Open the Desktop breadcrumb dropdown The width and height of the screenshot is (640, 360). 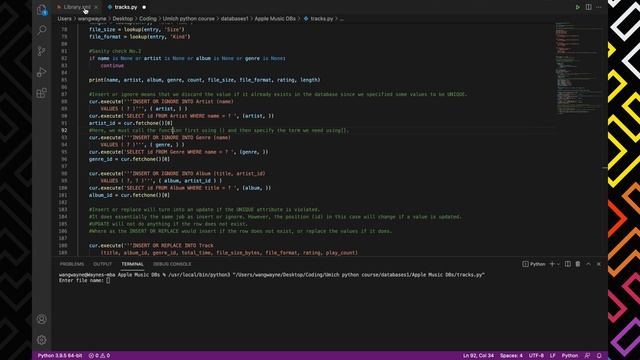[122, 19]
